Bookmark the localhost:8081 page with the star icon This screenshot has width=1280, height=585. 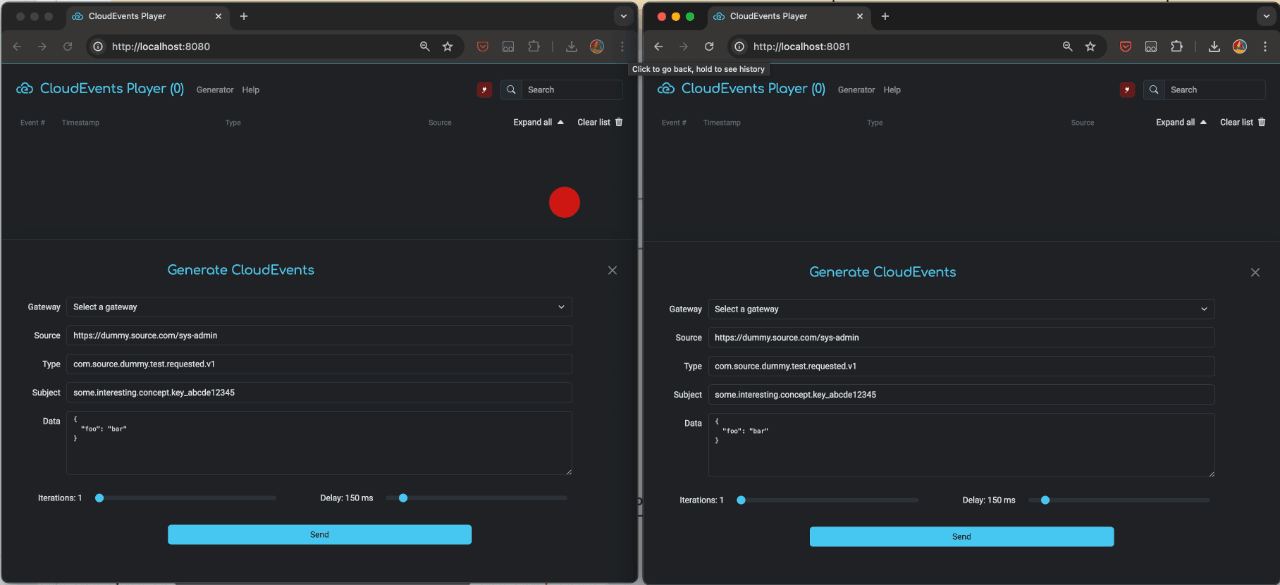[x=1090, y=47]
